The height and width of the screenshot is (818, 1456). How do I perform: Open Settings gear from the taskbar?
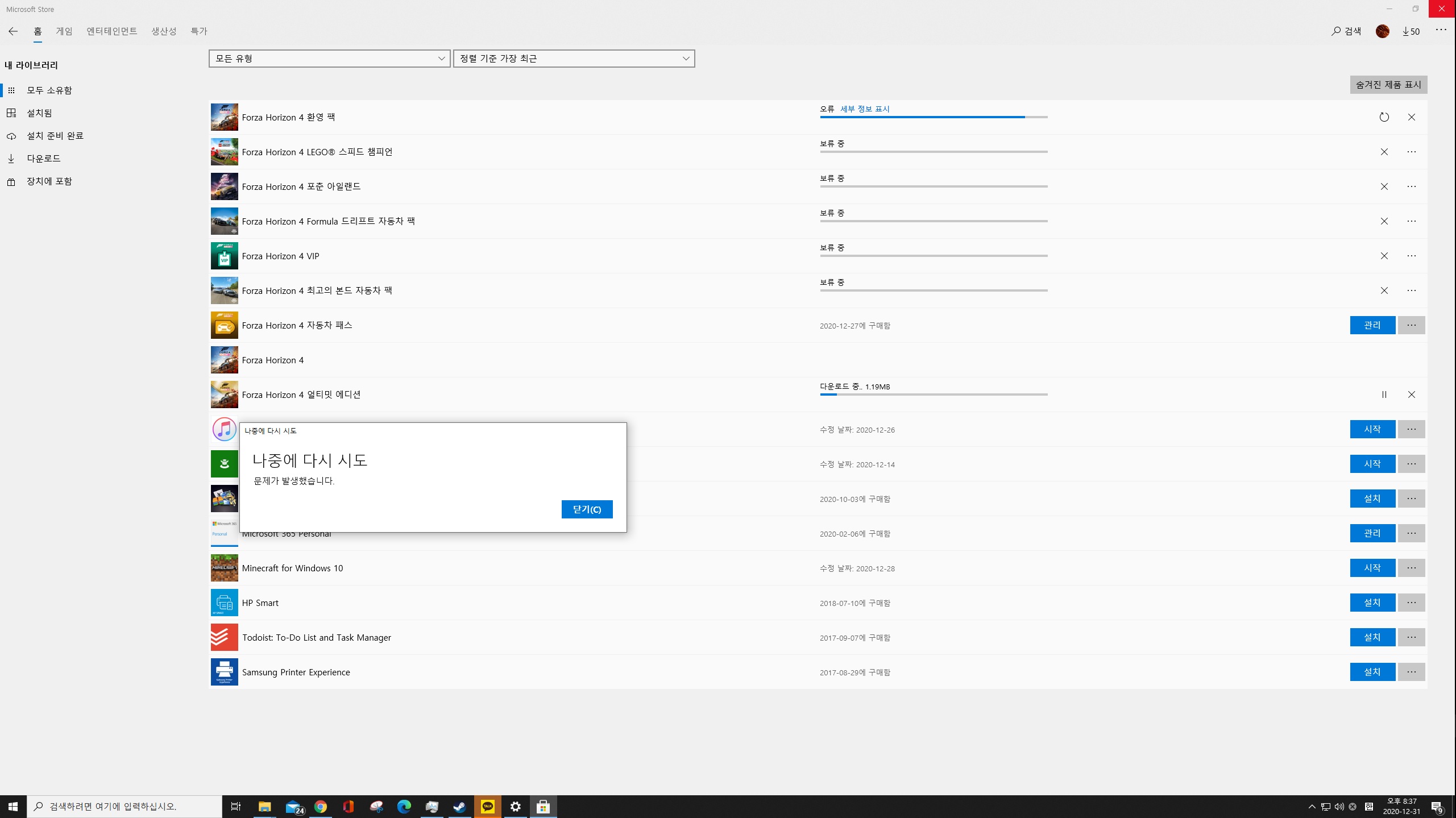[x=515, y=807]
